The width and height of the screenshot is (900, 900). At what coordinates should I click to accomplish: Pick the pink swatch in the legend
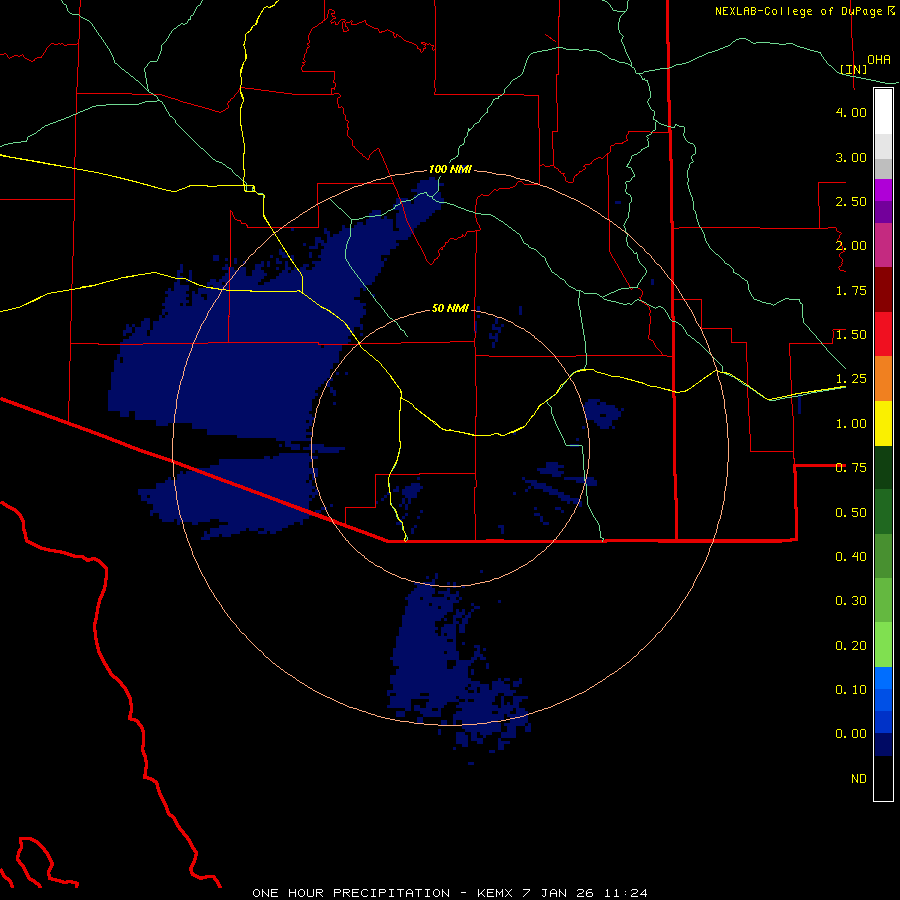883,245
